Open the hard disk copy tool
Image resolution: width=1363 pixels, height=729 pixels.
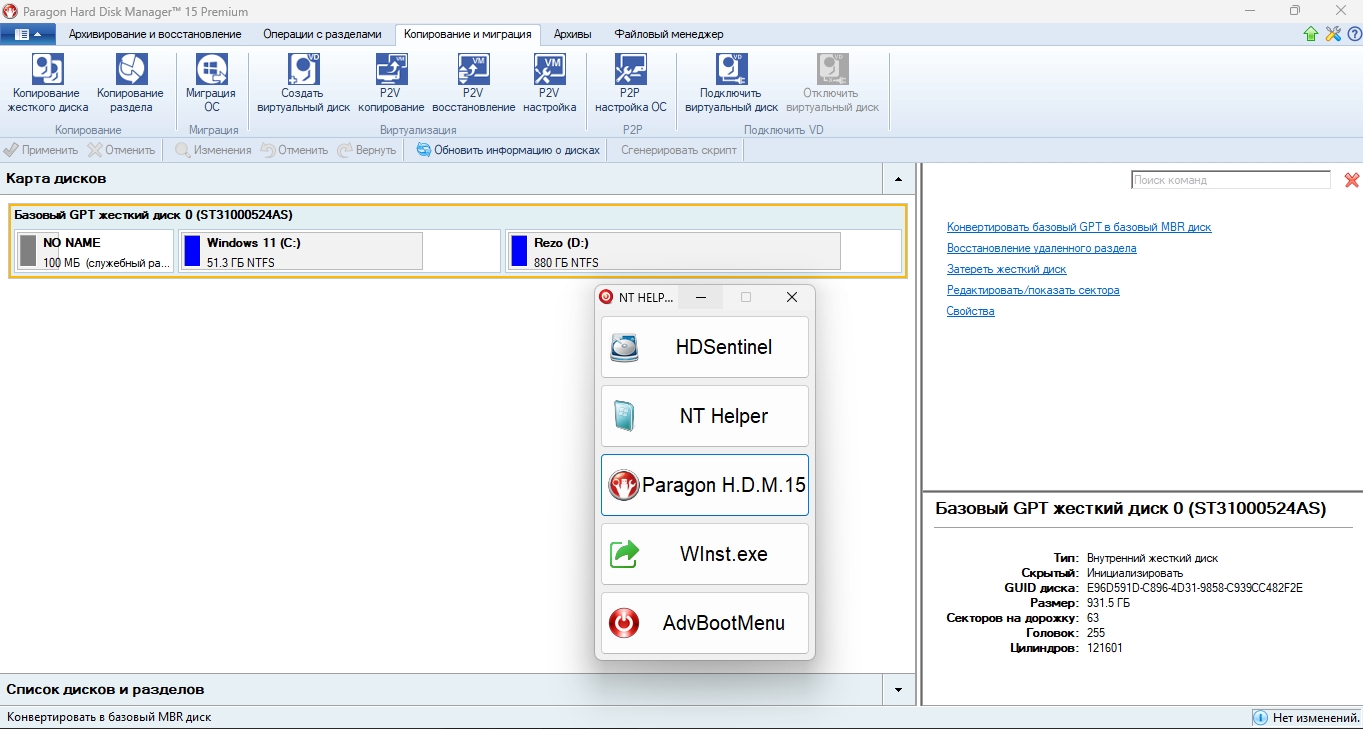pos(48,83)
